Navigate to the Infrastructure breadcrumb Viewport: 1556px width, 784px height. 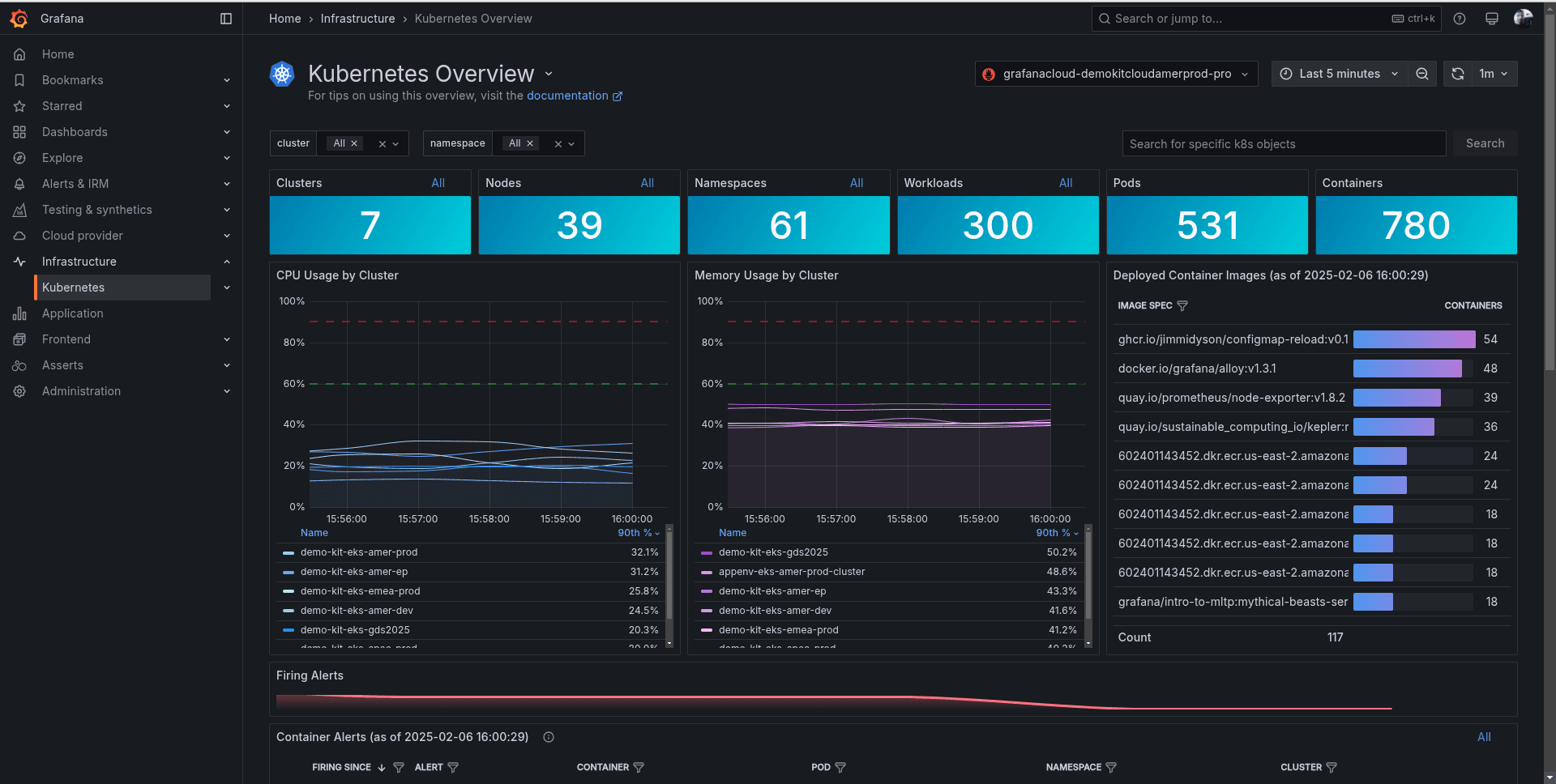point(357,18)
